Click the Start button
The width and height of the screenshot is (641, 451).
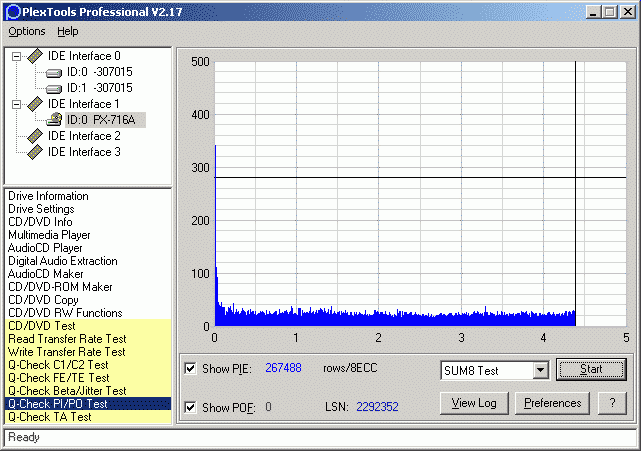tap(591, 369)
